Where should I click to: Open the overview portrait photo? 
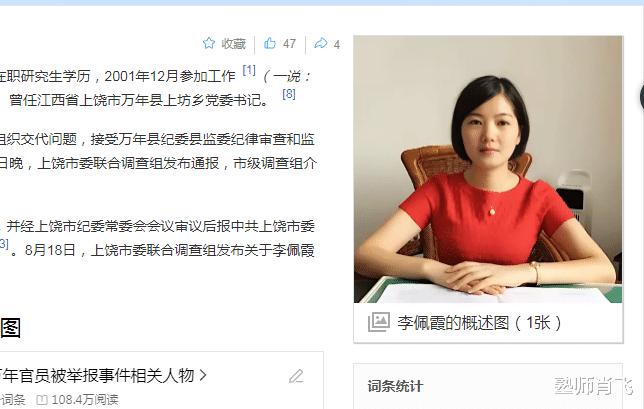tap(488, 169)
